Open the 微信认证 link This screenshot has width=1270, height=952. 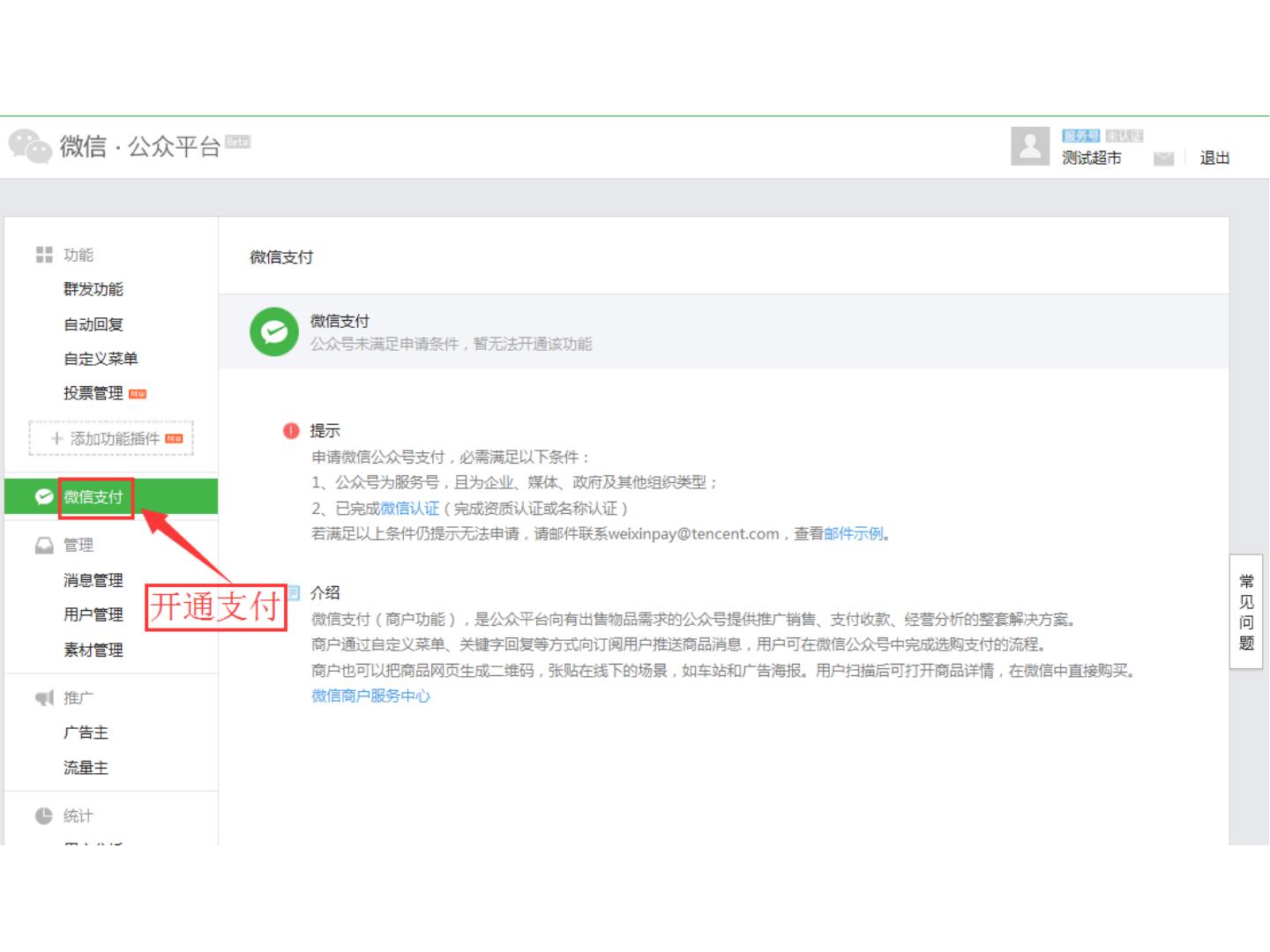click(x=410, y=509)
